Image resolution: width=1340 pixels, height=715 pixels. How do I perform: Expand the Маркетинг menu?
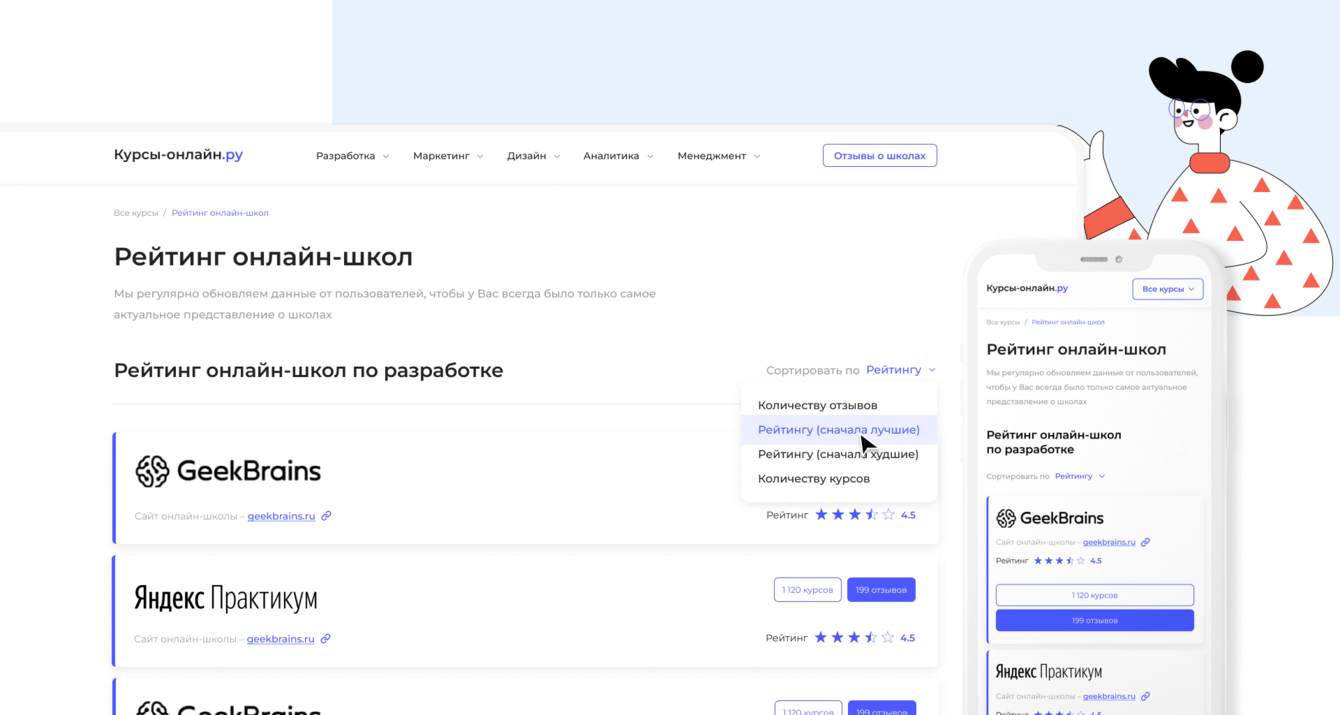(448, 156)
